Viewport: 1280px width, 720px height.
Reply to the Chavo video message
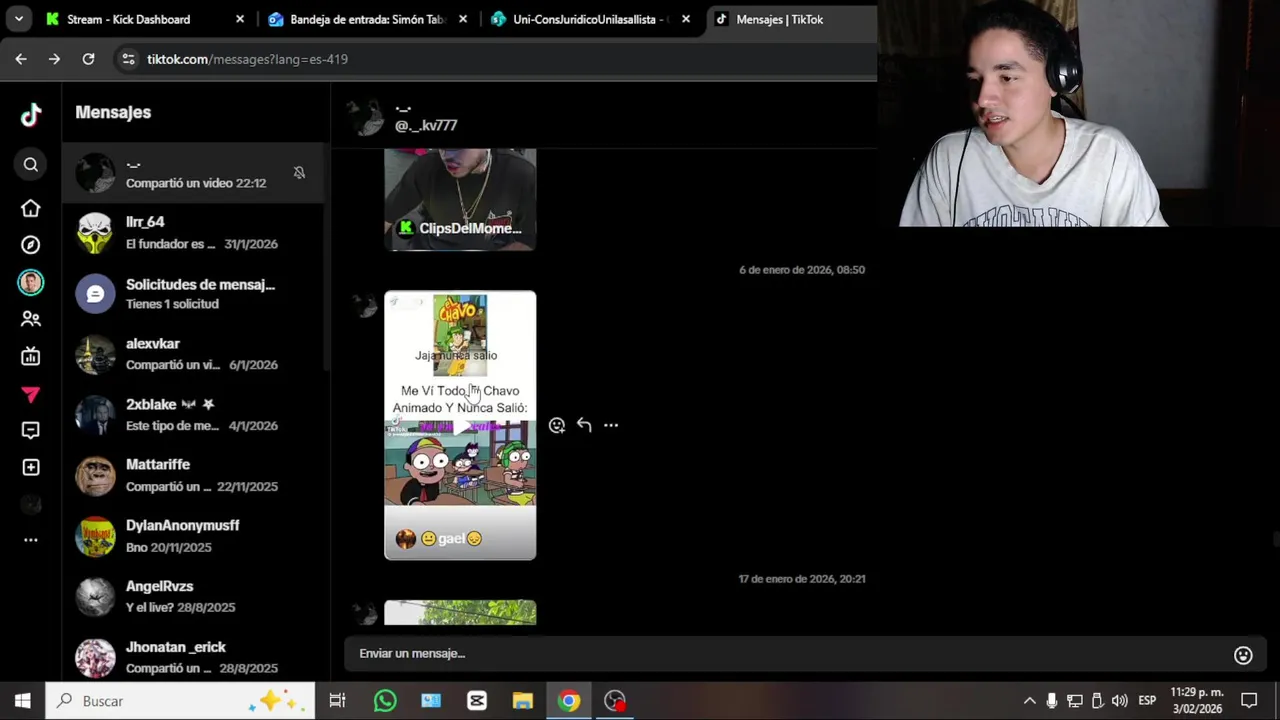pos(584,425)
